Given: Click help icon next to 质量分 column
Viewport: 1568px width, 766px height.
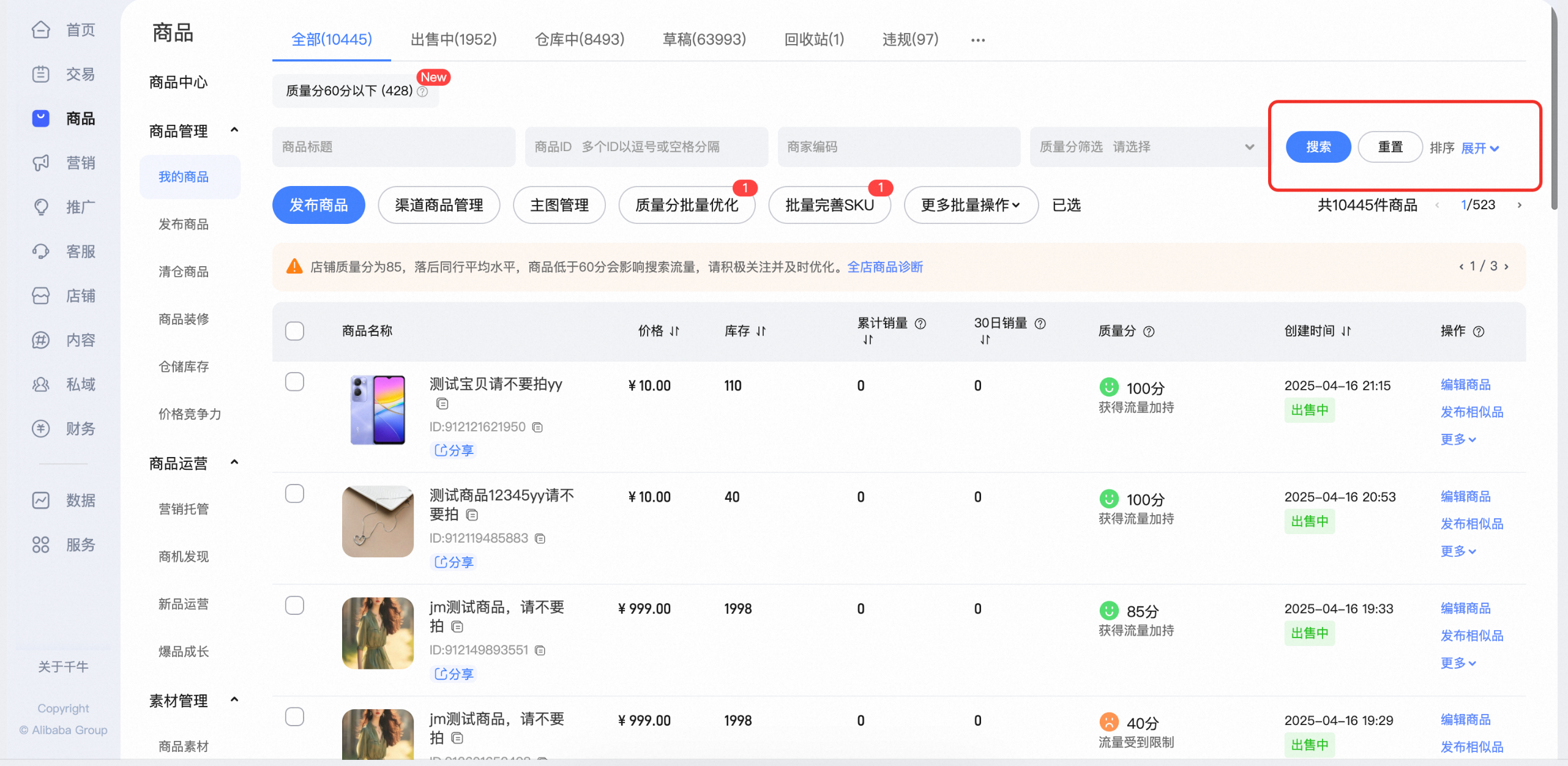Looking at the screenshot, I should coord(1149,331).
